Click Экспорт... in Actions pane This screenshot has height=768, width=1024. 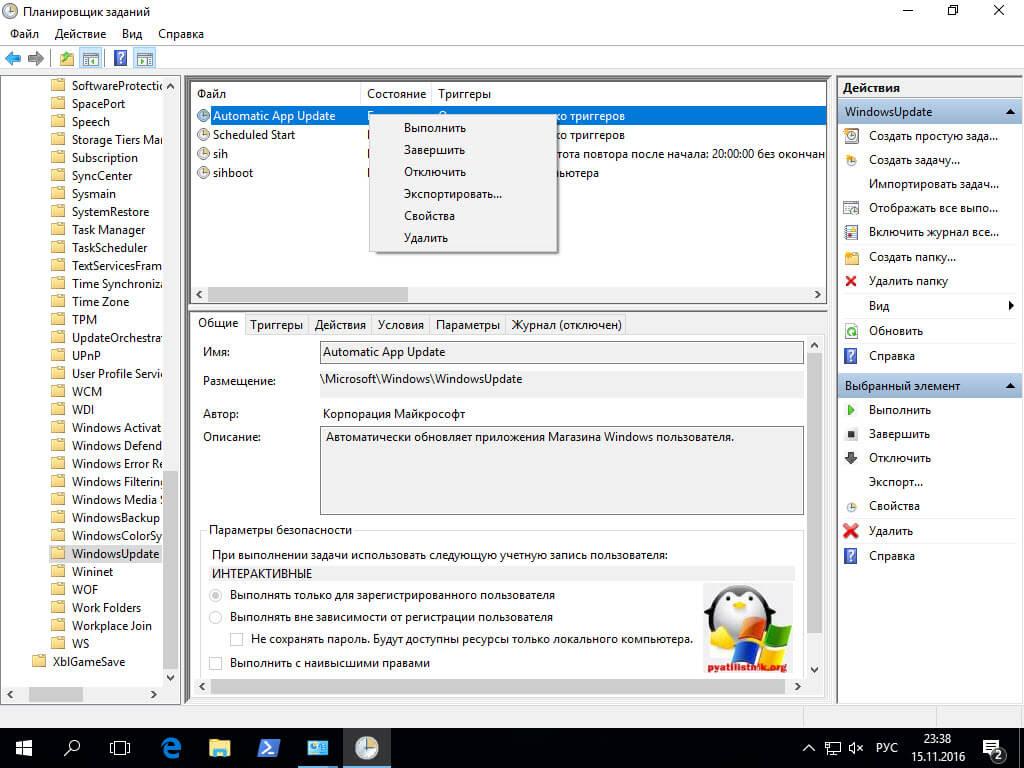(x=895, y=483)
